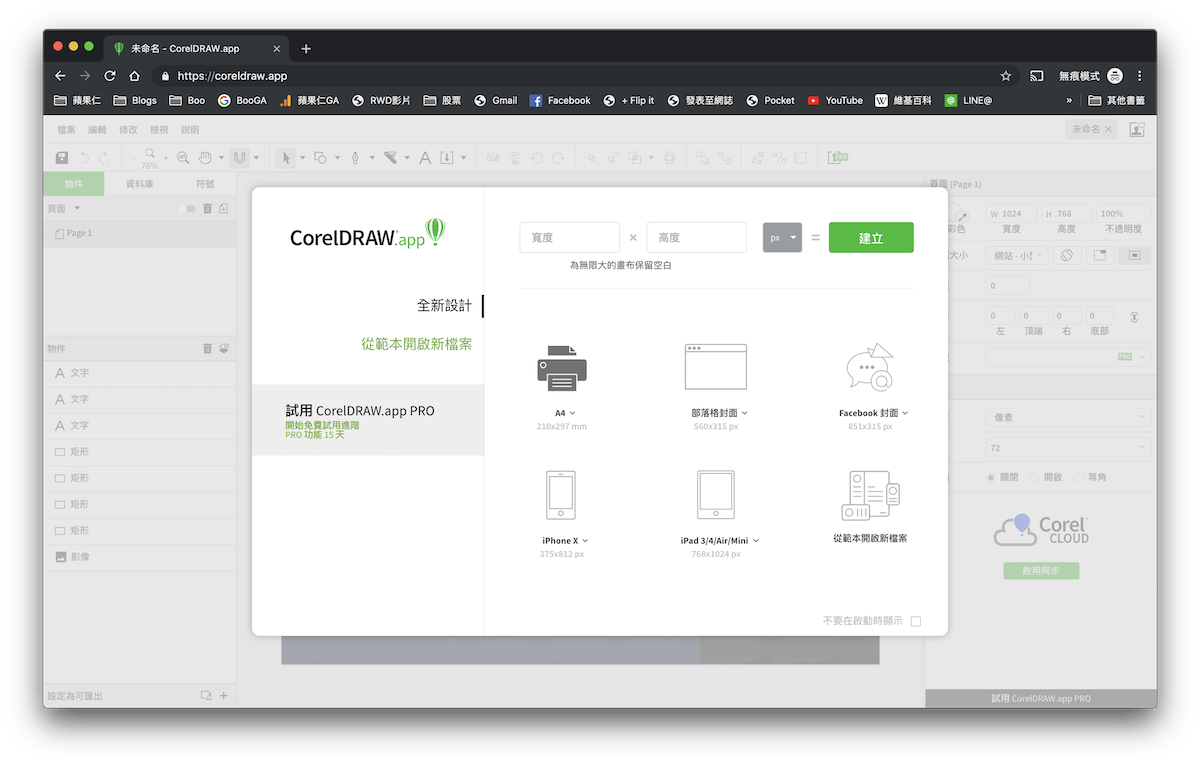
Task: Choose the iPhone X phone icon
Action: click(x=561, y=495)
